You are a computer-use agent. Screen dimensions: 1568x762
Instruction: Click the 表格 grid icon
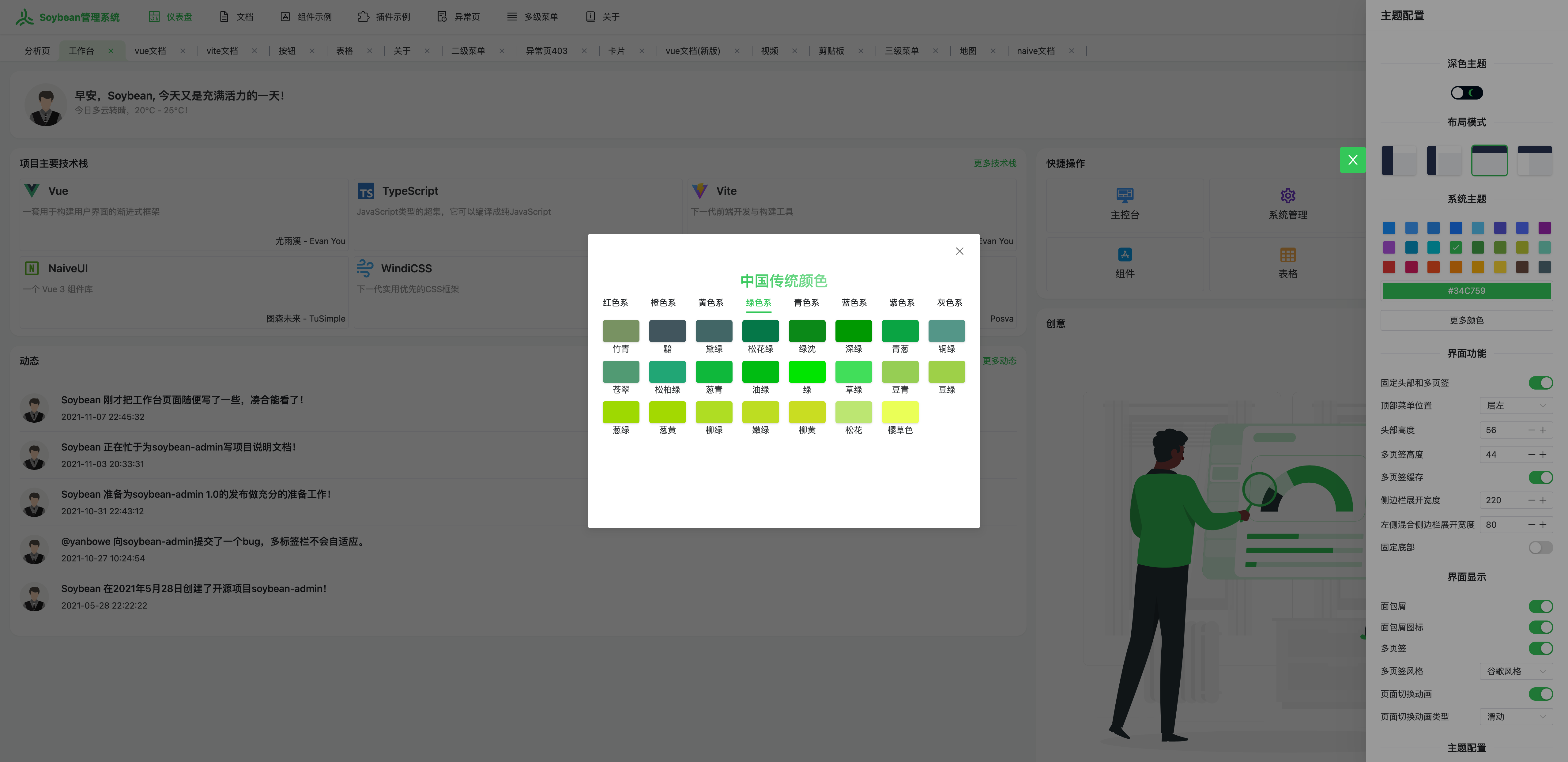(x=1287, y=255)
